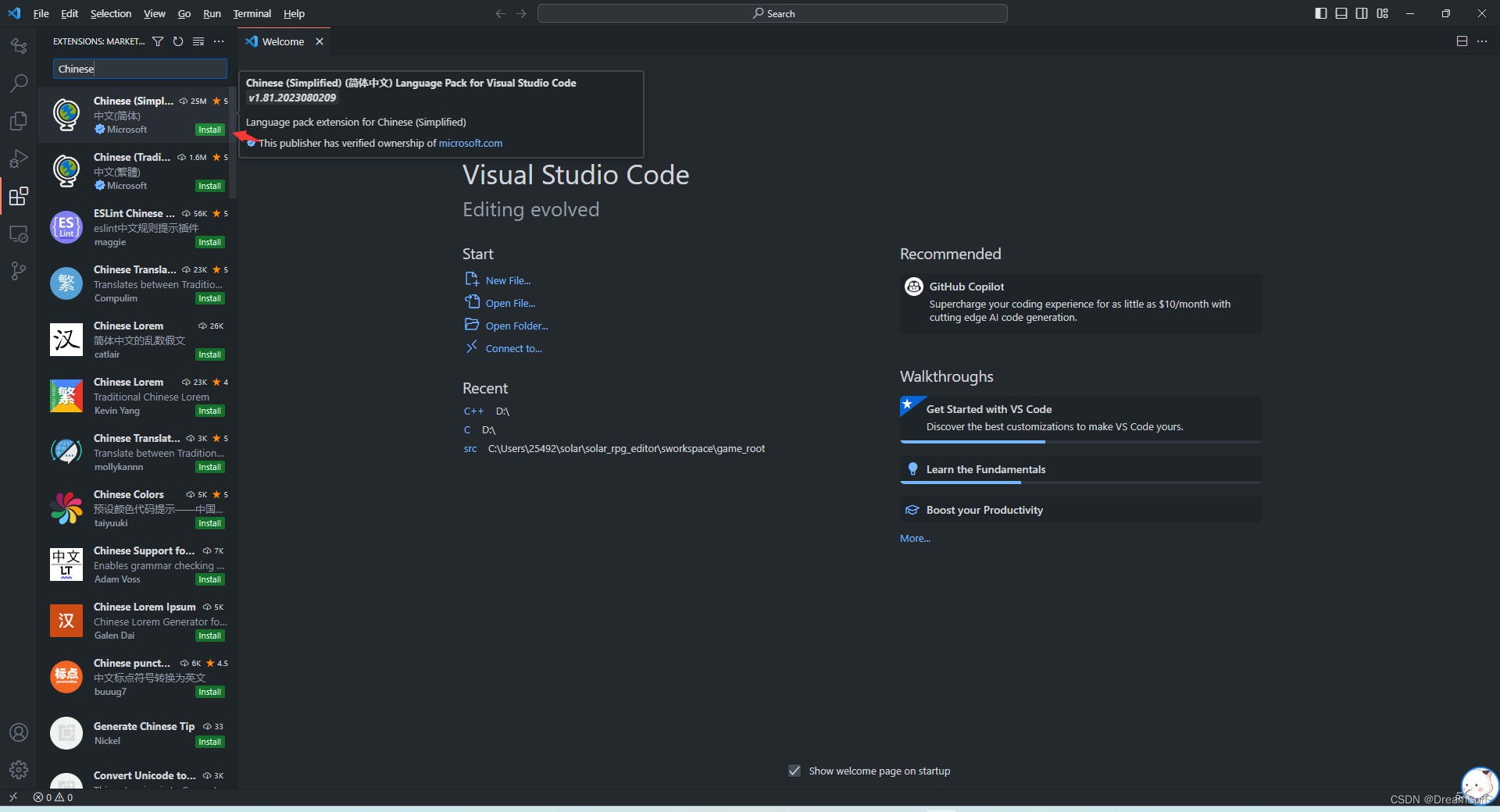Open Get Started with VS Code walkthrough
This screenshot has width=1500, height=812.
point(1081,418)
